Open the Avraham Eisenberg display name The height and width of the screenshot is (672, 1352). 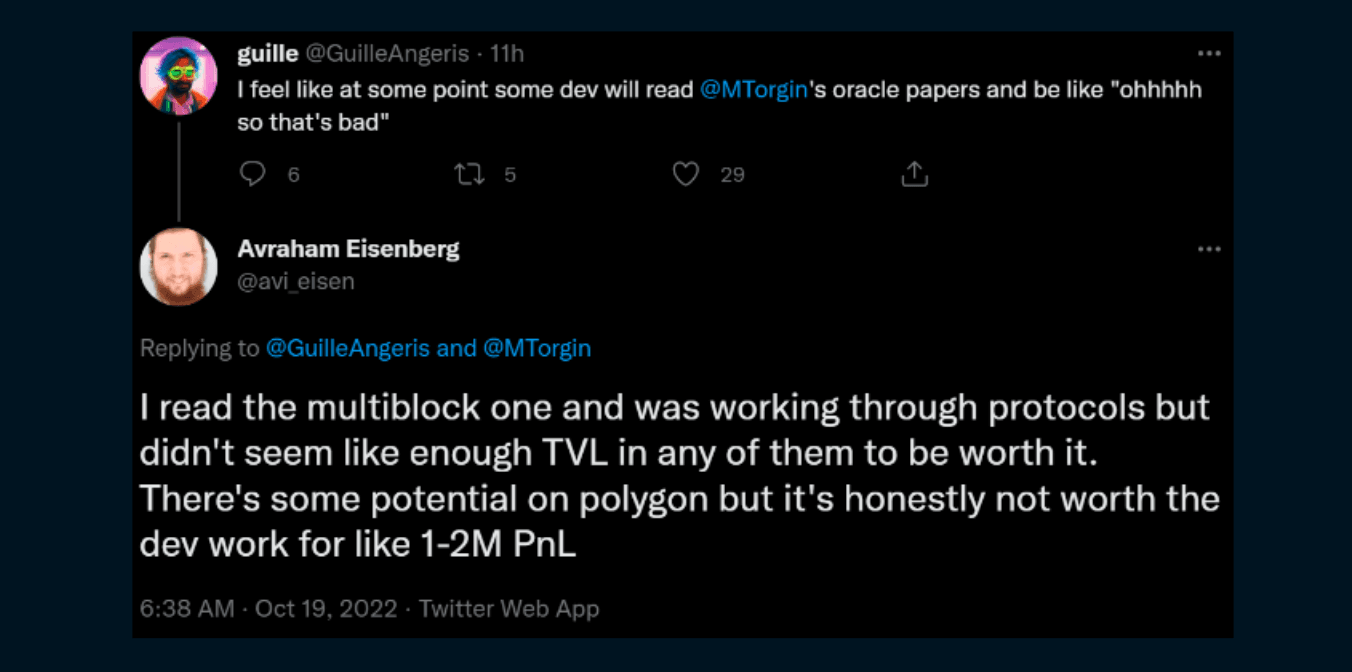click(348, 249)
